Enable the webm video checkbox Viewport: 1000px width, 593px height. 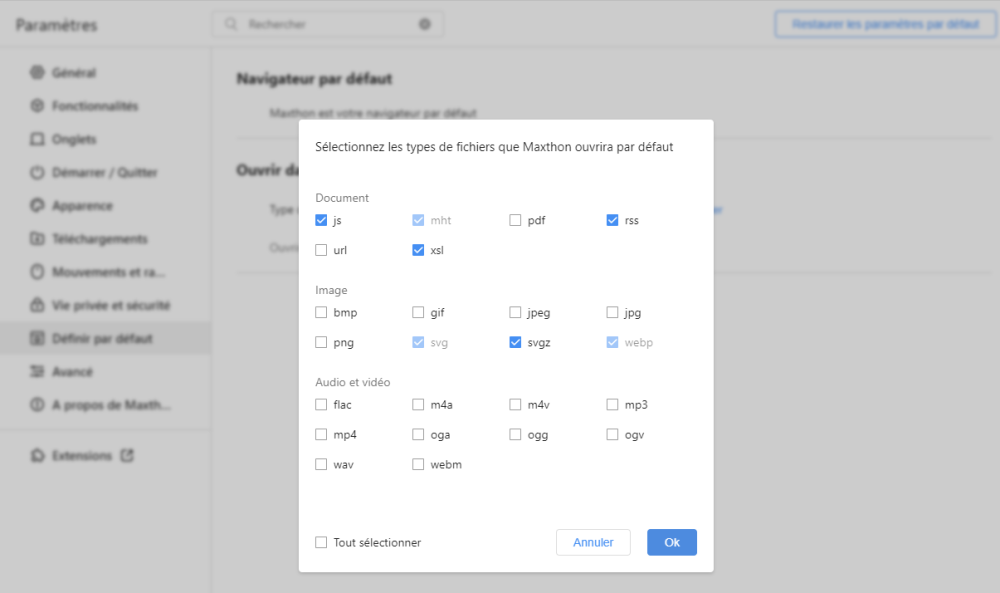pyautogui.click(x=418, y=464)
